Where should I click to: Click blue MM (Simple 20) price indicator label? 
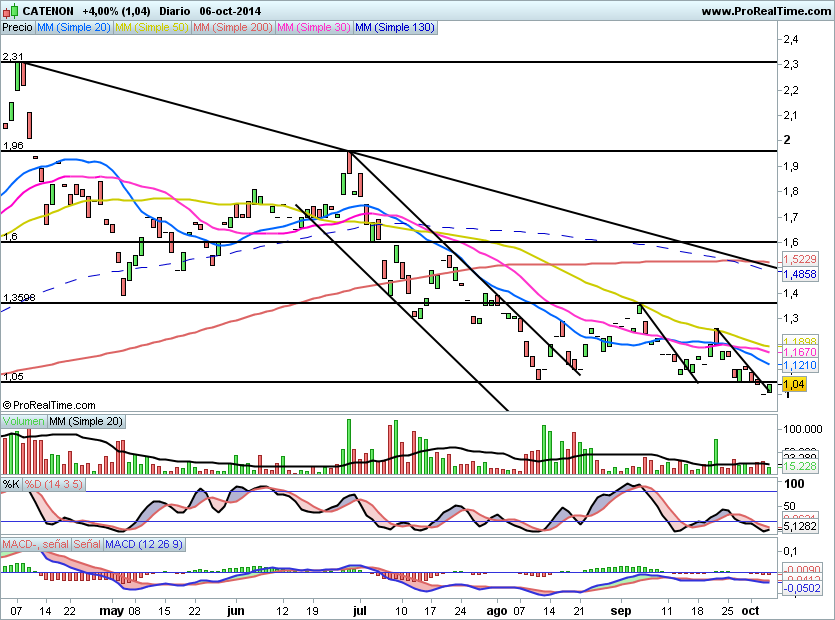click(74, 28)
